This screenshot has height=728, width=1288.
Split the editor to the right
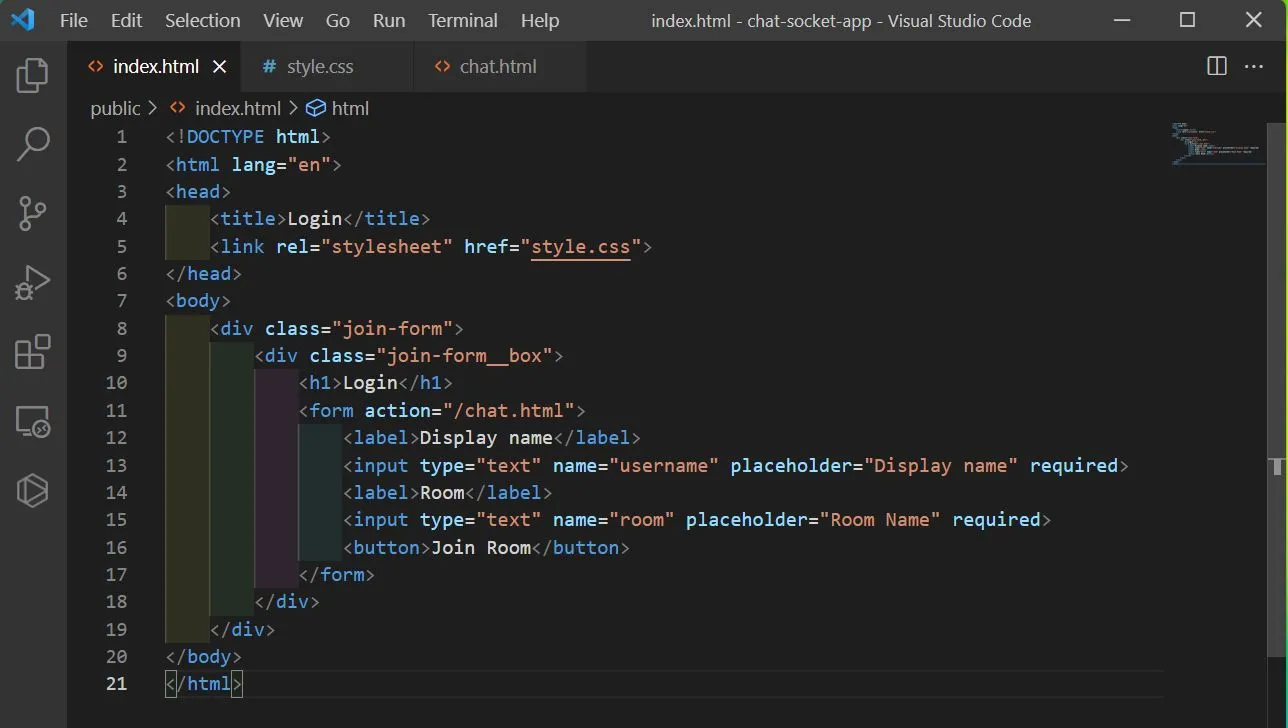tap(1217, 66)
